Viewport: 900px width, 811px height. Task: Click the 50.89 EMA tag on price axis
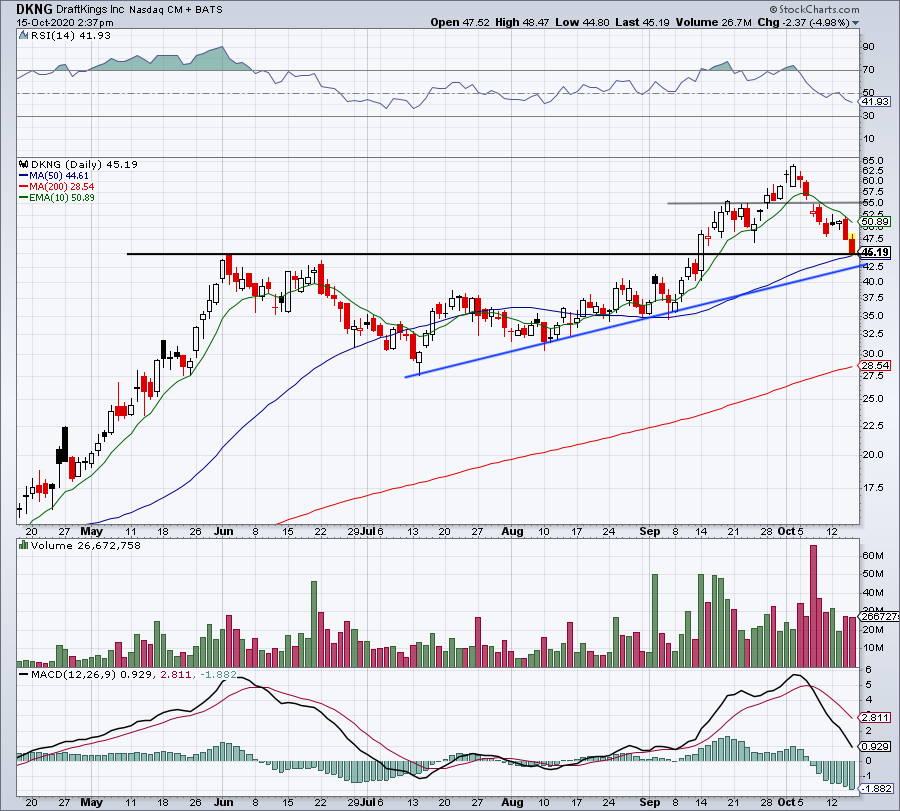875,222
